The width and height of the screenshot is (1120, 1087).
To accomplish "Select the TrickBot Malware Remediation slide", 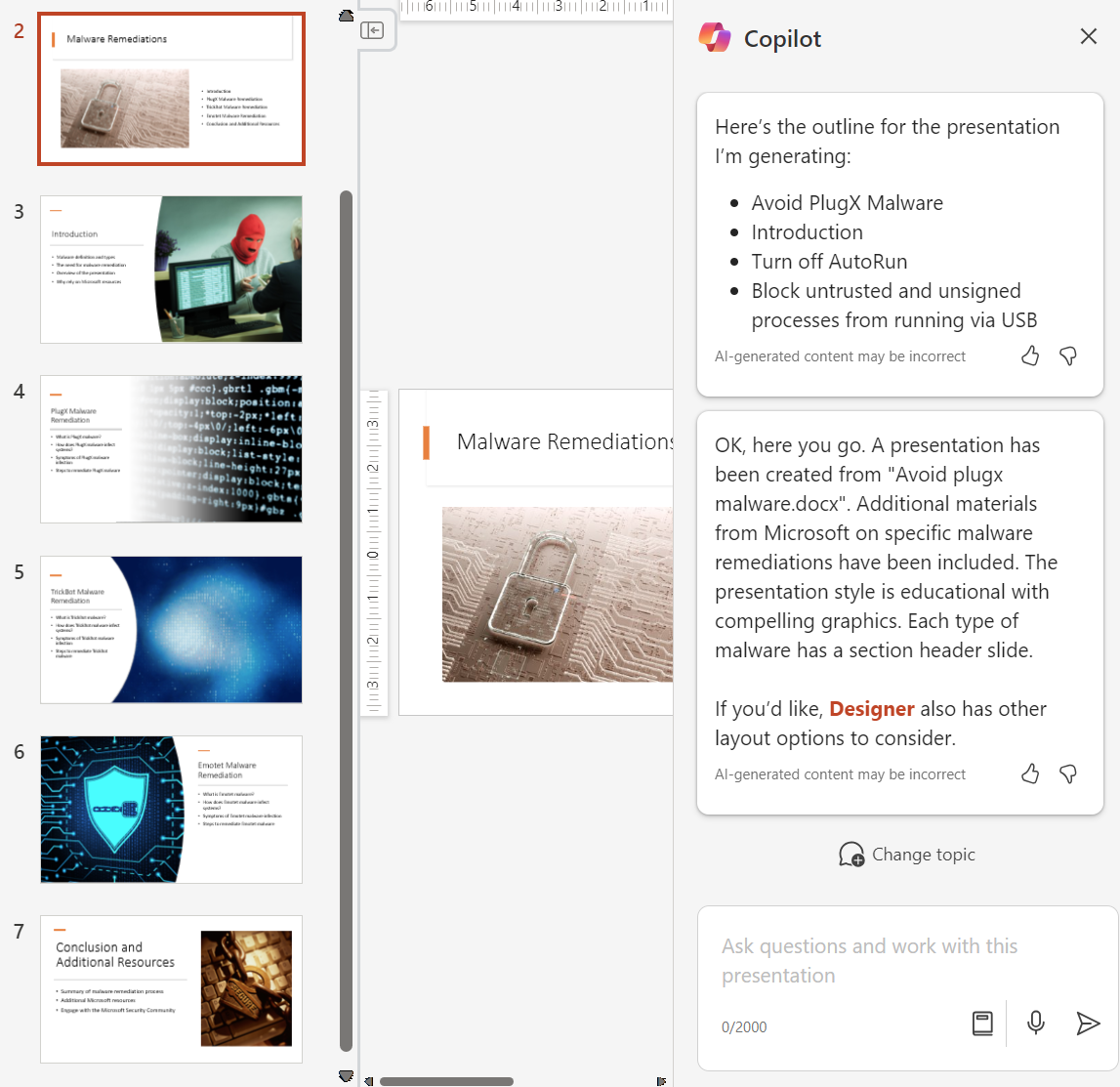I will point(171,629).
